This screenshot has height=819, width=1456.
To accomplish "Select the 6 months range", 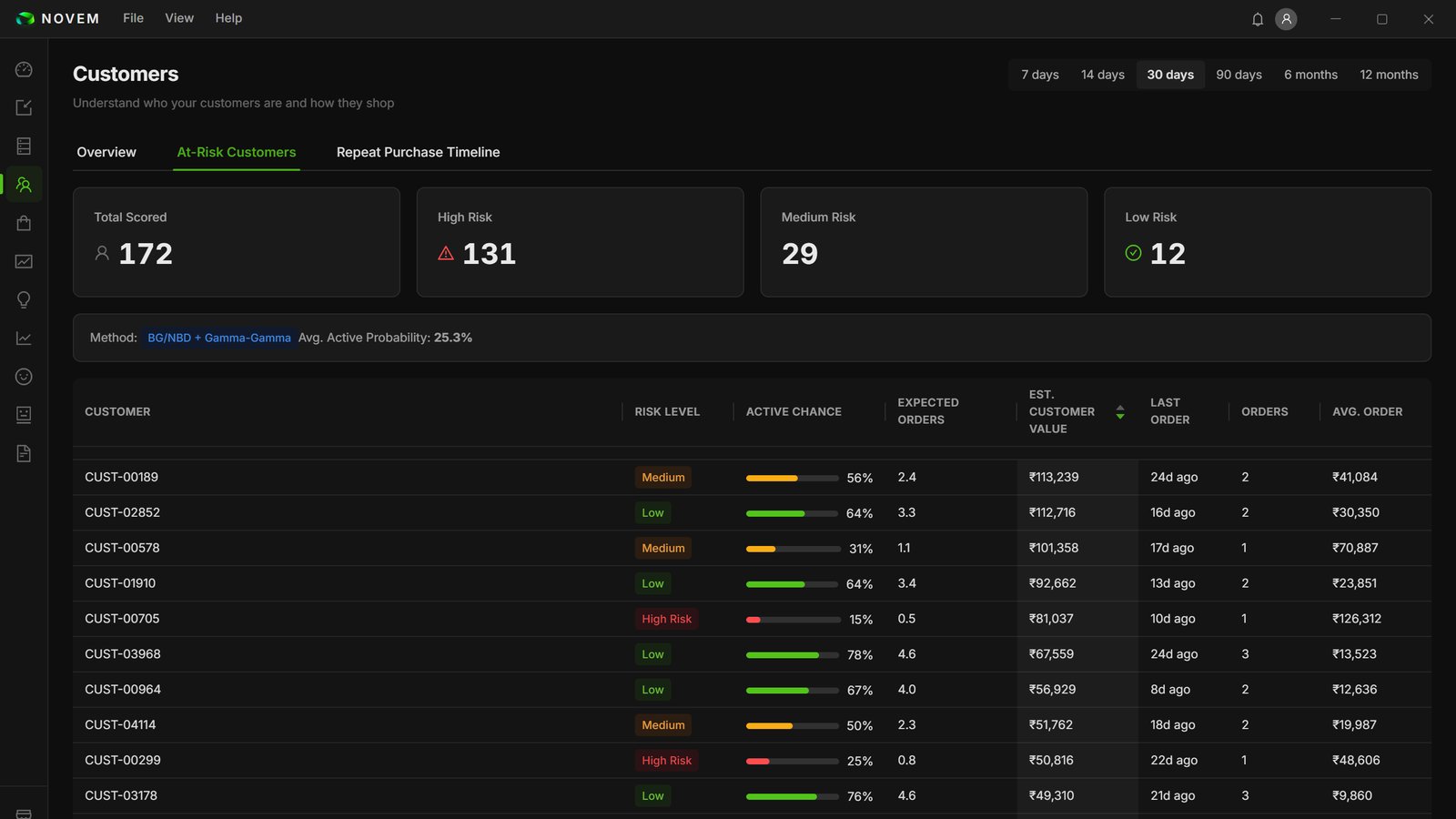I will pos(1310,75).
